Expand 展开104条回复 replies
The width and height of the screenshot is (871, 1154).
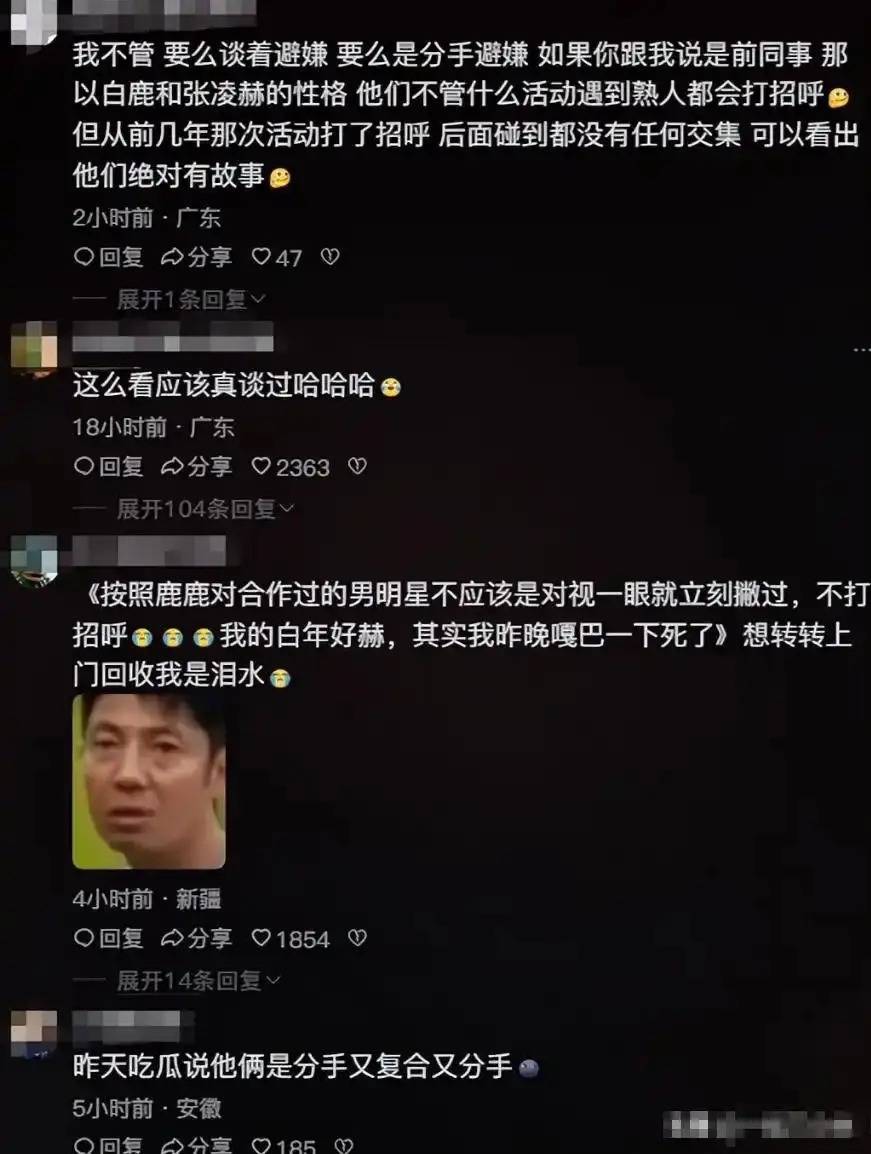point(205,509)
